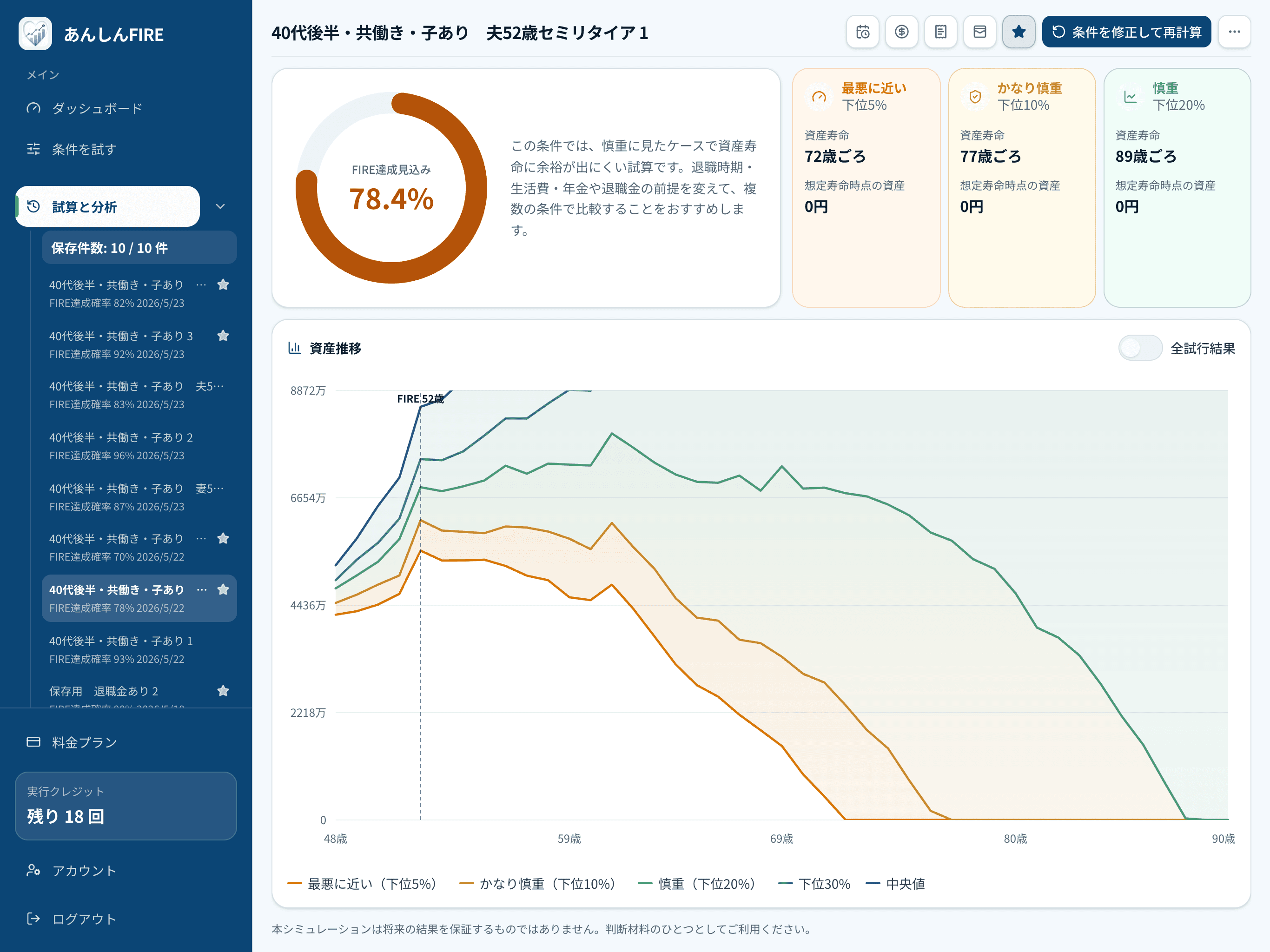The height and width of the screenshot is (952, 1270).
Task: Click the shield icon in かなり慎重 card
Action: click(x=975, y=97)
